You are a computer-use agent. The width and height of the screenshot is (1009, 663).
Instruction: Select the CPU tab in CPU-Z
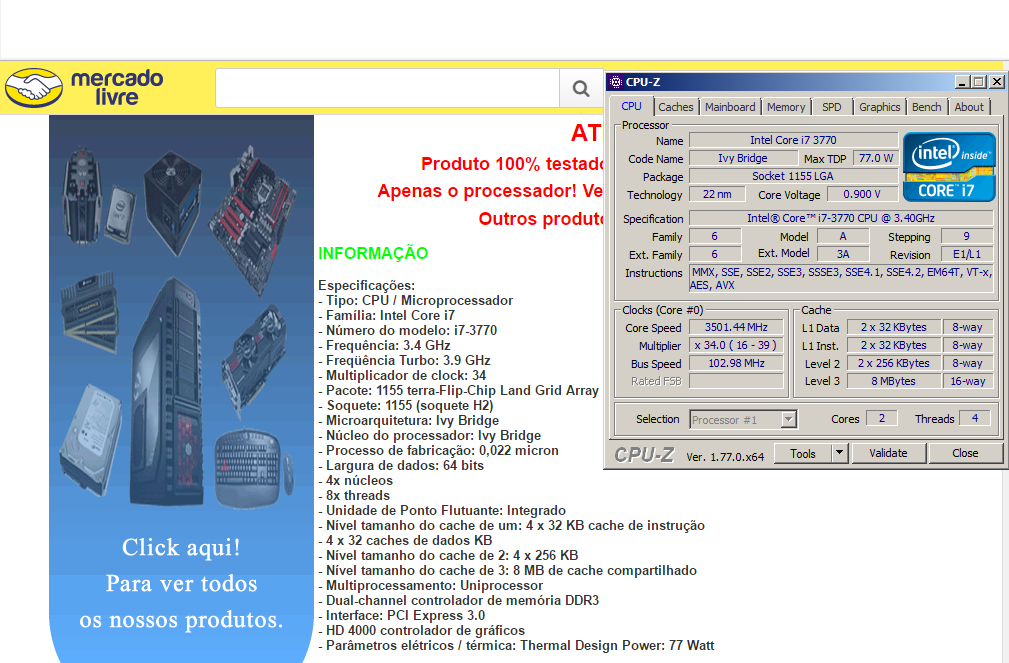tap(631, 106)
